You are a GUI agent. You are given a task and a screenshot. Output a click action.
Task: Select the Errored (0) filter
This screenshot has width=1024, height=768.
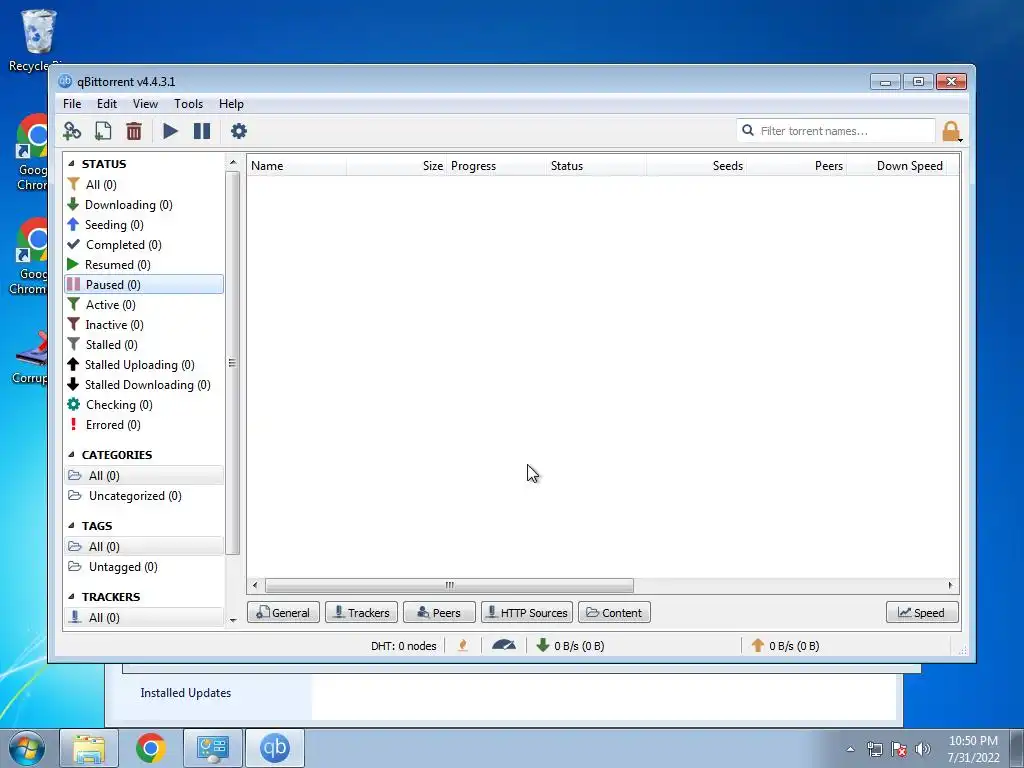click(144, 425)
